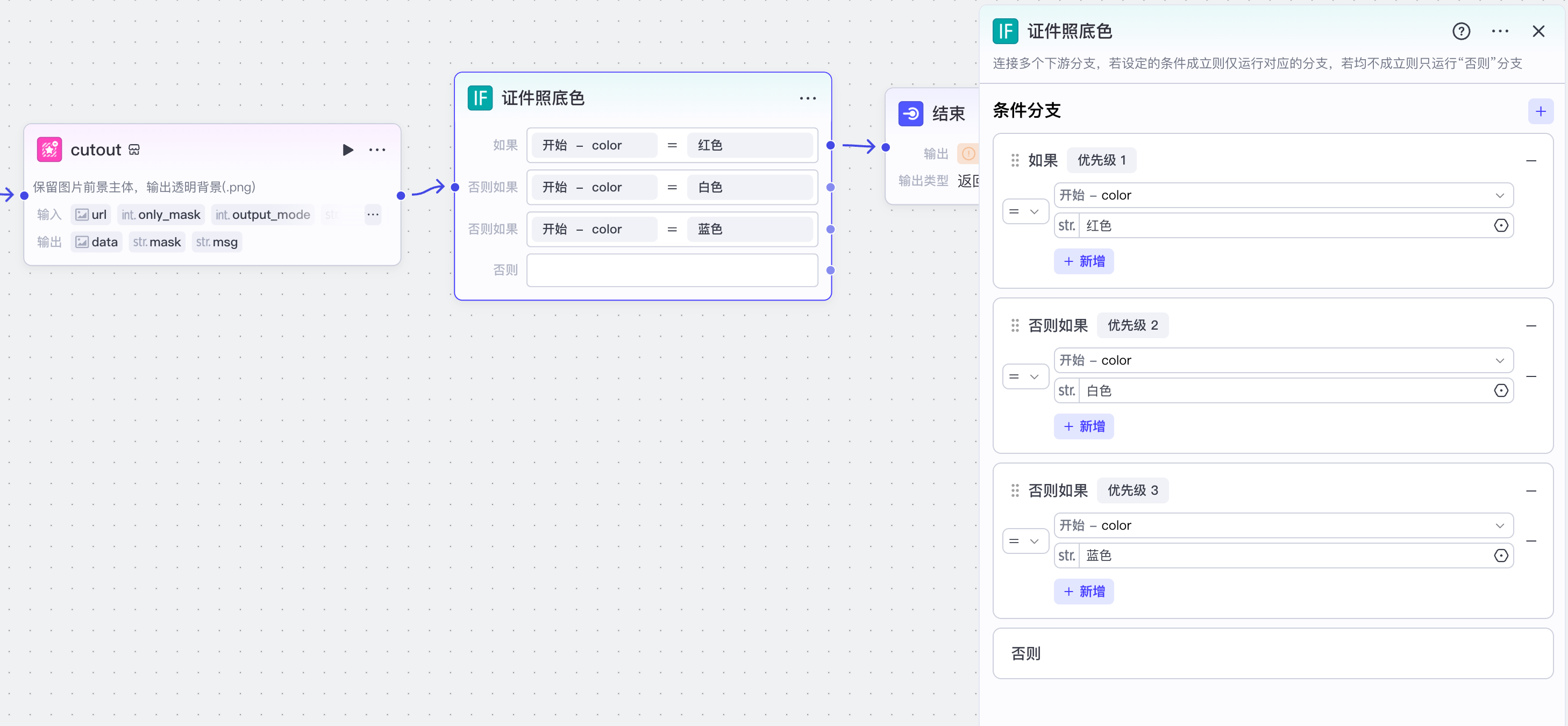Viewport: 1568px width, 726px height.
Task: Run the cutout node with the play icon
Action: tap(347, 150)
